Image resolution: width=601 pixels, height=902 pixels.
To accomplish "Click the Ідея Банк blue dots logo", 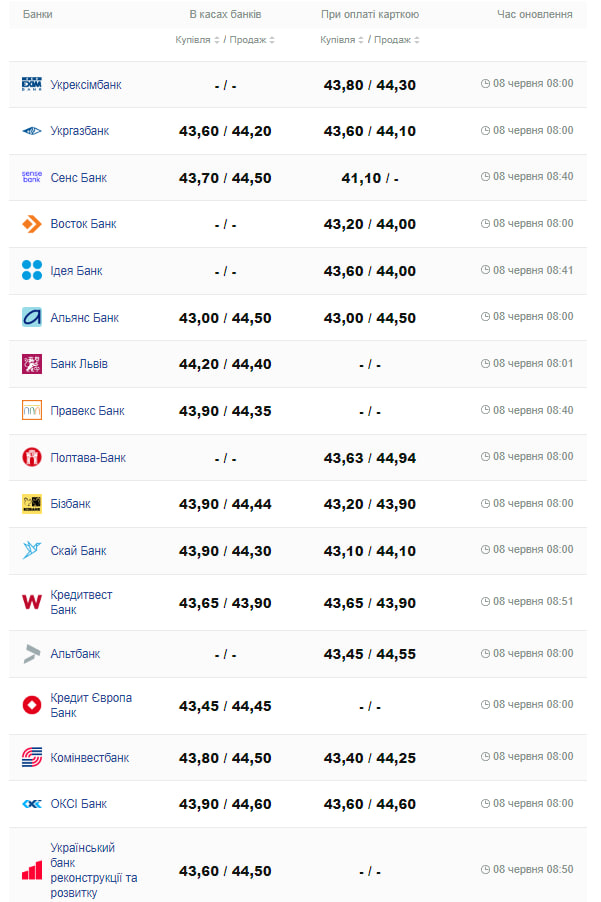I will coord(32,270).
